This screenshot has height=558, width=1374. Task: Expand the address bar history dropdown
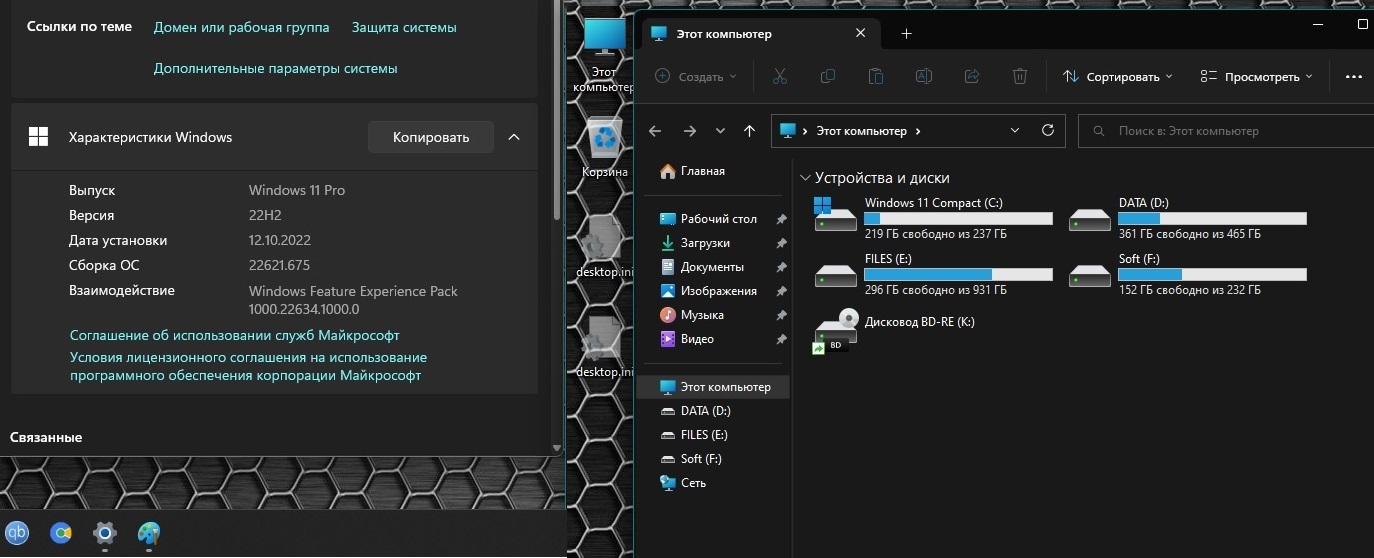1015,130
